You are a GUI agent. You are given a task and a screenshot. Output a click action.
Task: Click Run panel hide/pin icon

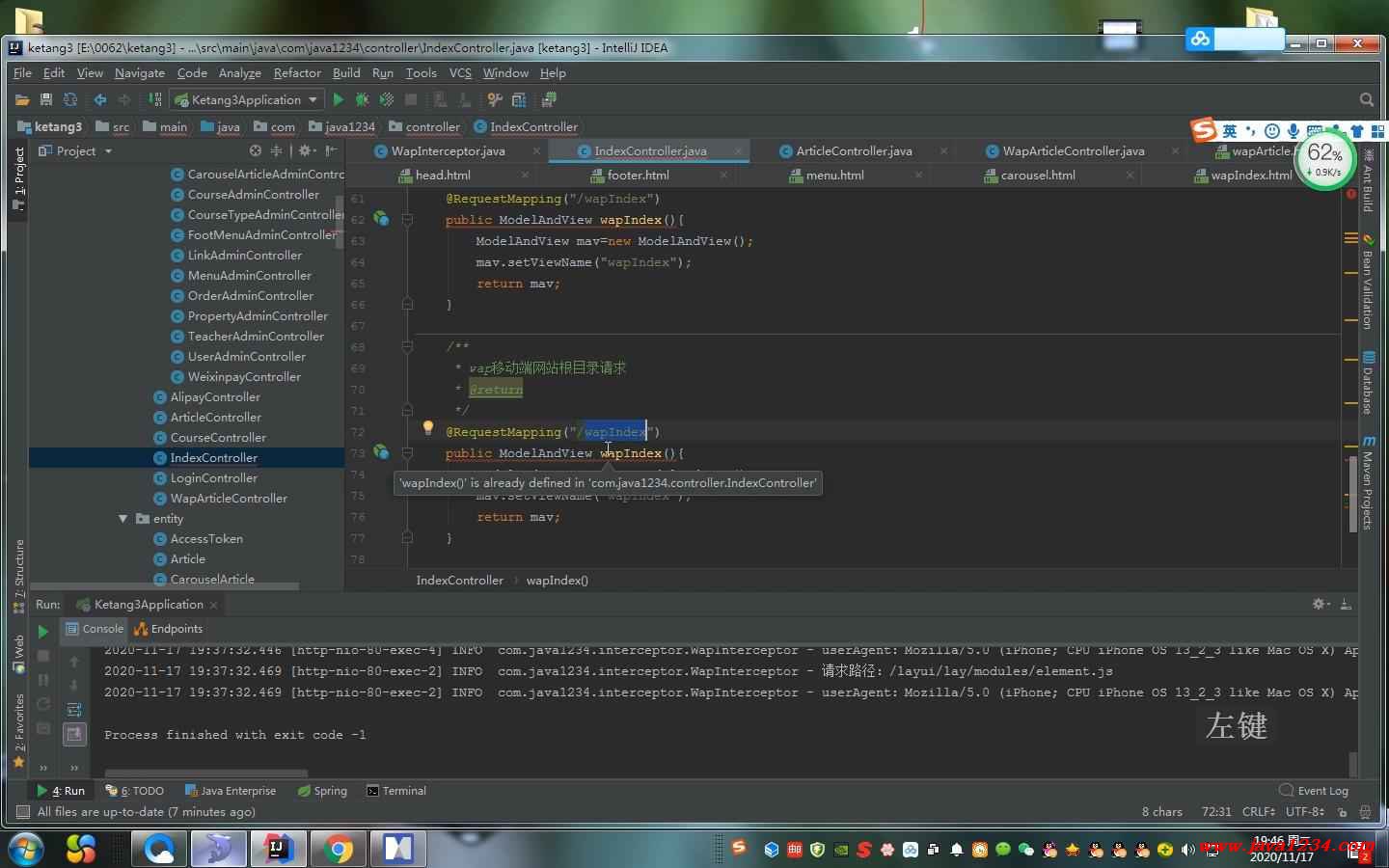pyautogui.click(x=1346, y=604)
